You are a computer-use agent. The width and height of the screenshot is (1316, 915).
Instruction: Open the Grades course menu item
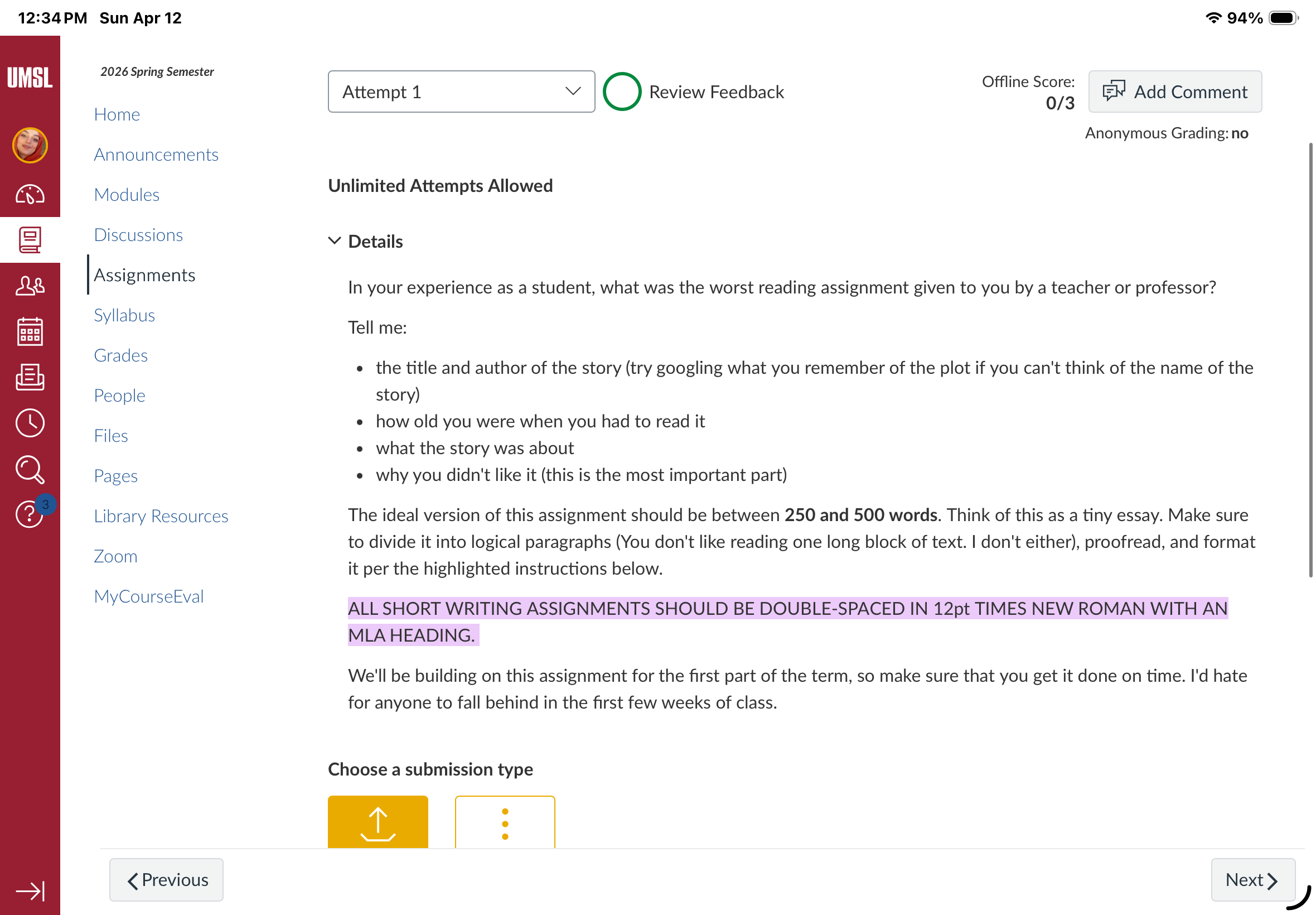click(121, 355)
